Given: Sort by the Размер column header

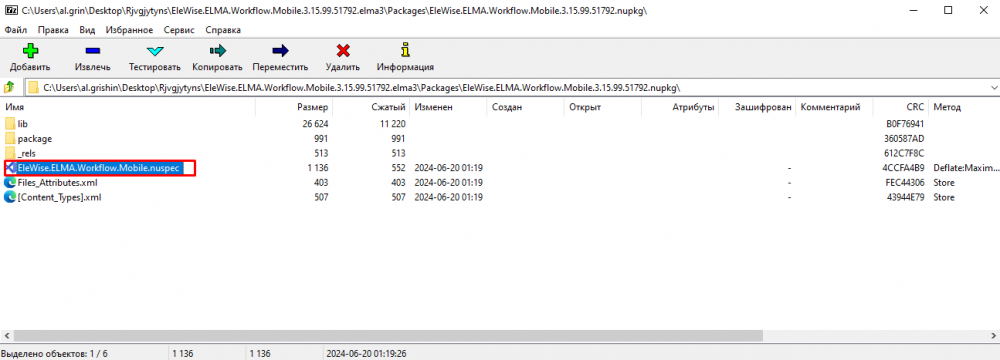Looking at the screenshot, I should pyautogui.click(x=293, y=107).
